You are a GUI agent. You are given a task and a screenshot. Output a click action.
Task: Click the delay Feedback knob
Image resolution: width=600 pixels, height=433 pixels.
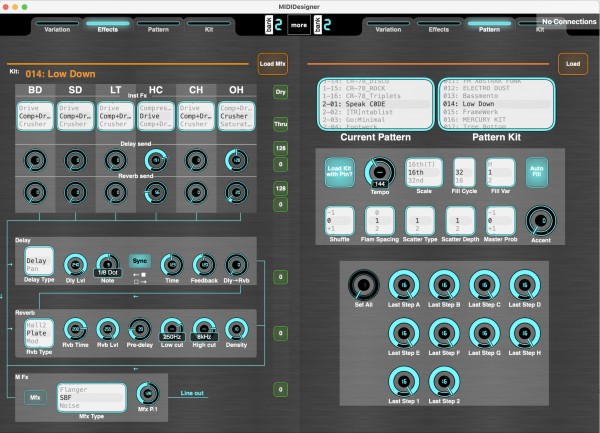point(204,265)
